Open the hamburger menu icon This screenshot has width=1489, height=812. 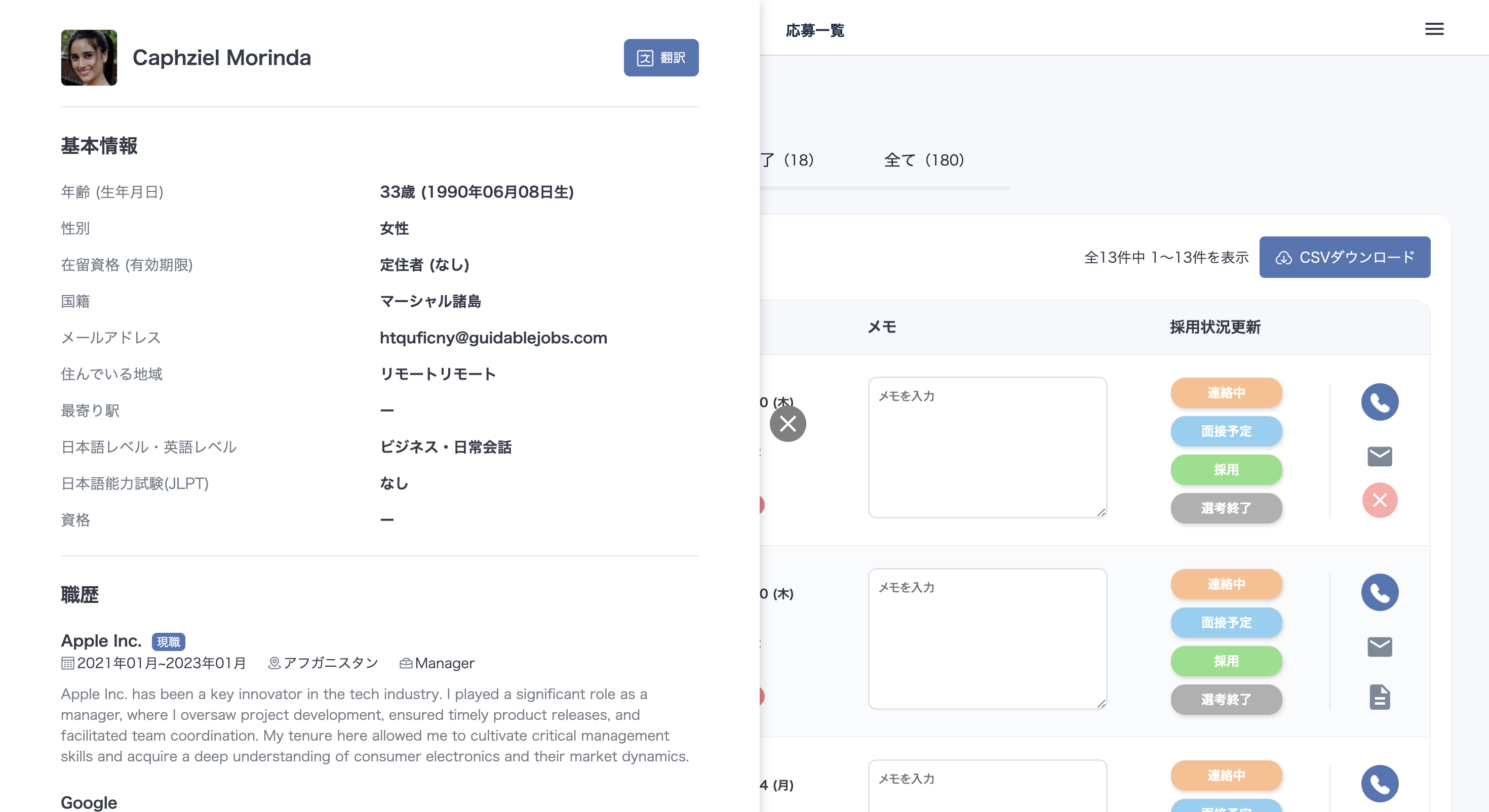click(x=1433, y=29)
